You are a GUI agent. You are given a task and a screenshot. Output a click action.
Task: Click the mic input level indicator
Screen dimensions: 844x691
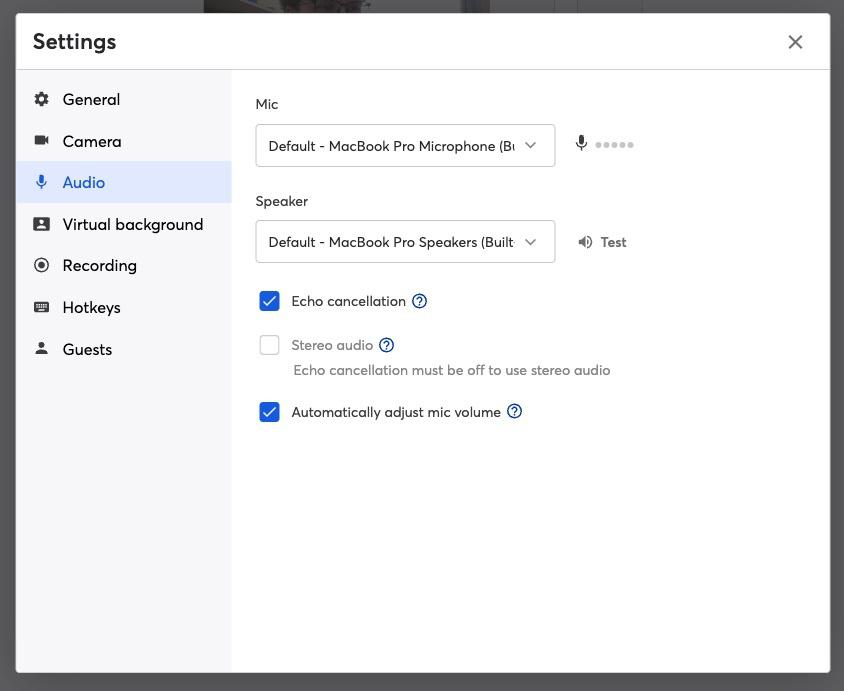click(613, 145)
